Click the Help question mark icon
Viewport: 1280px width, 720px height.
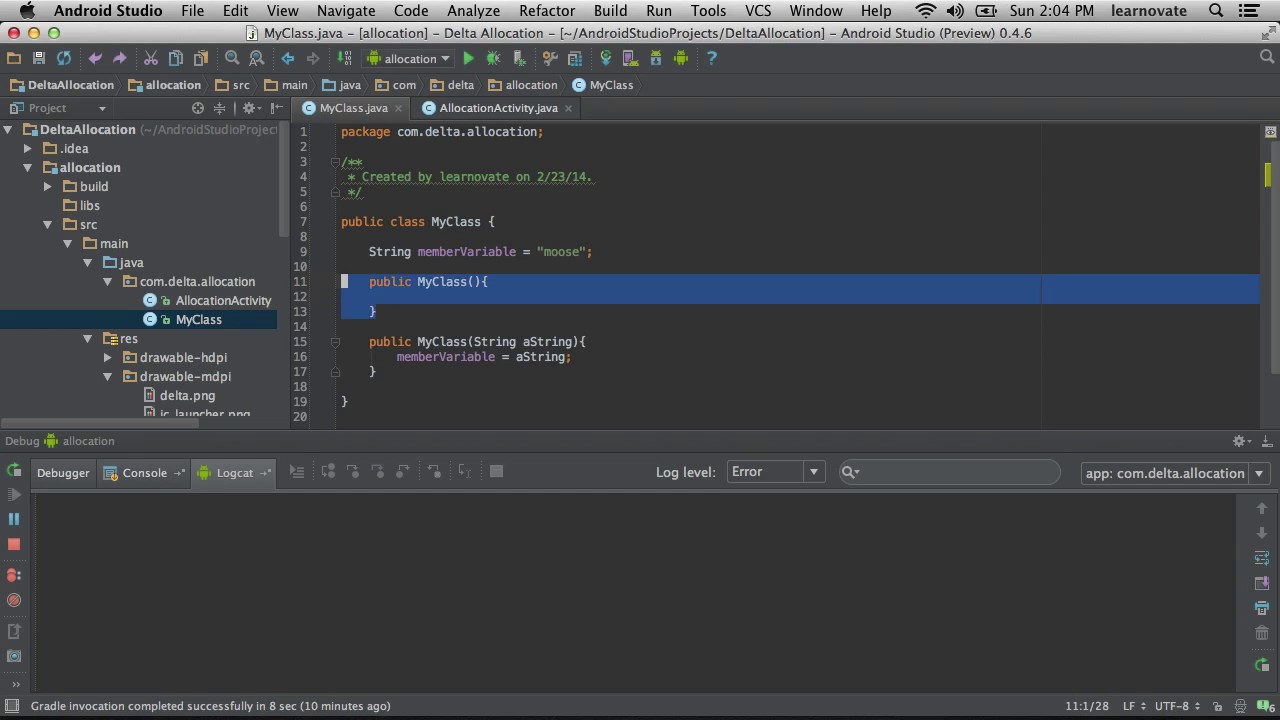(712, 59)
